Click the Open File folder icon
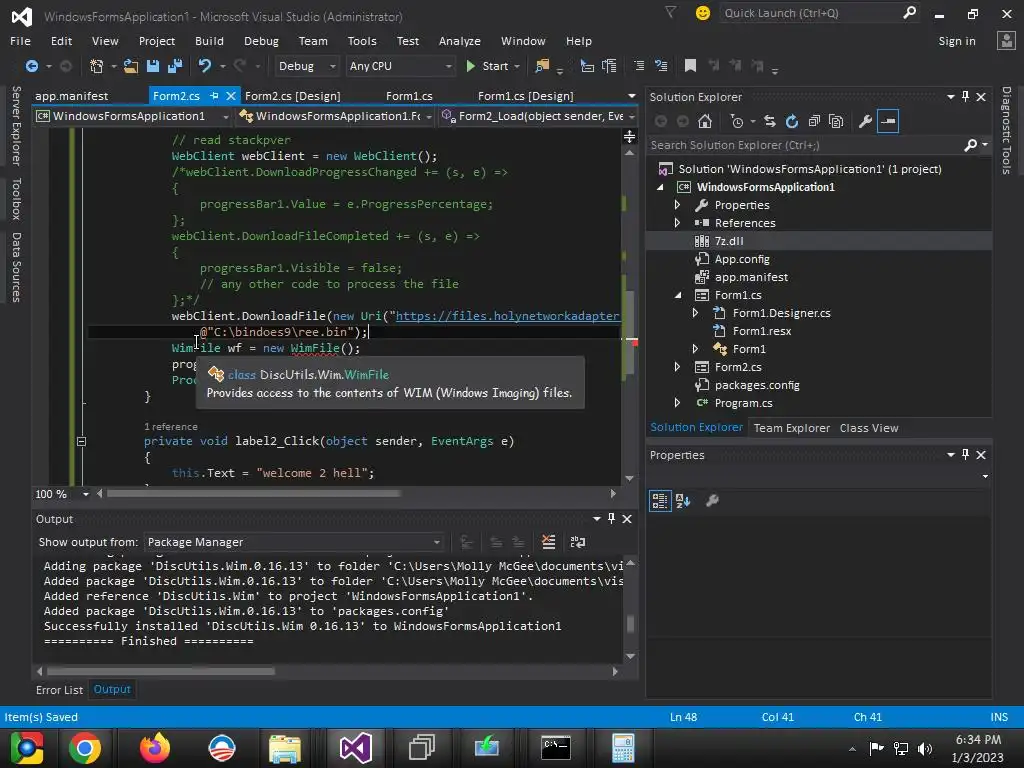This screenshot has width=1024, height=768. pos(131,66)
